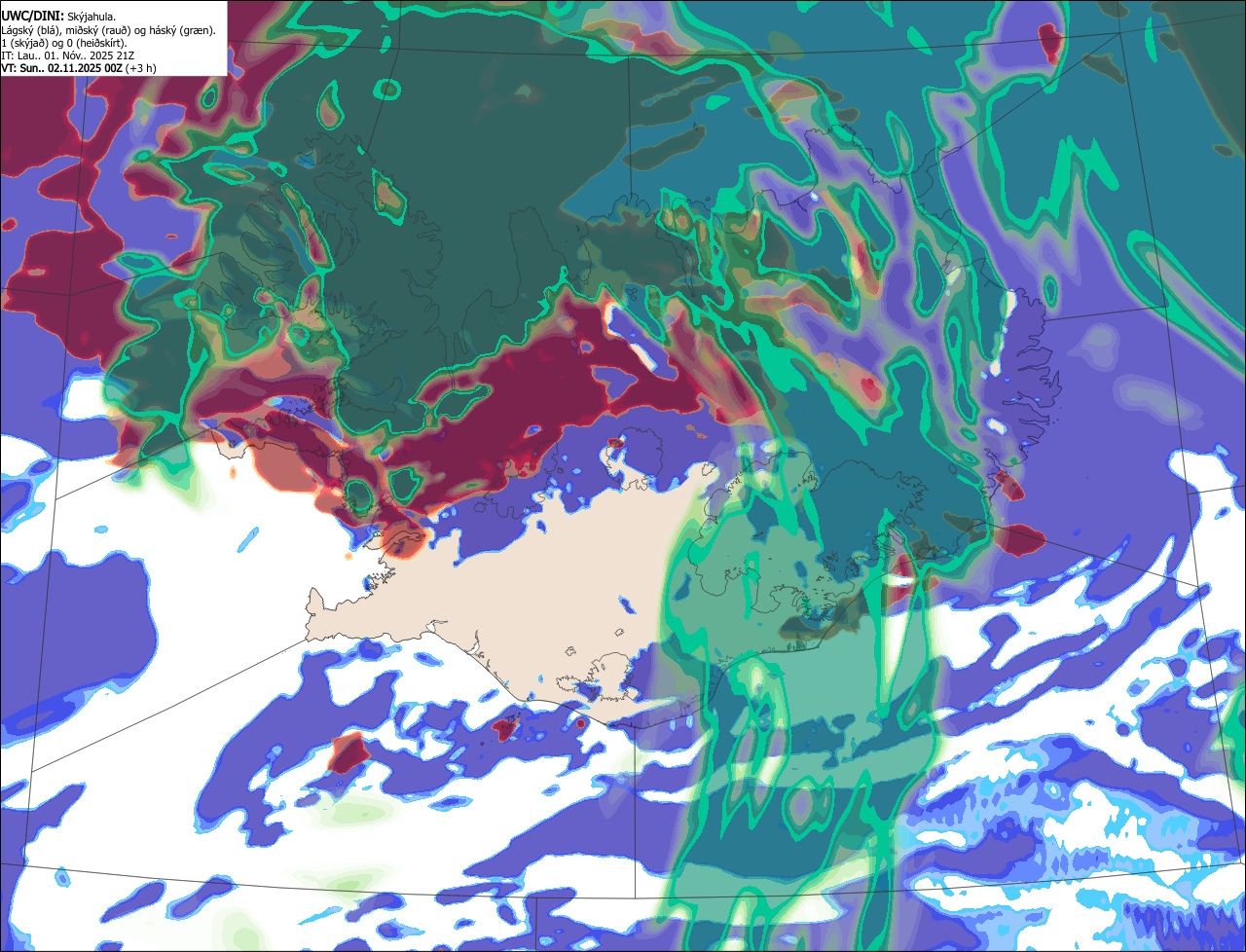The height and width of the screenshot is (952, 1246).
Task: Select the 'IT: Lau.. 01. Nóv.. 2025 21Z' line
Action: 67,55
